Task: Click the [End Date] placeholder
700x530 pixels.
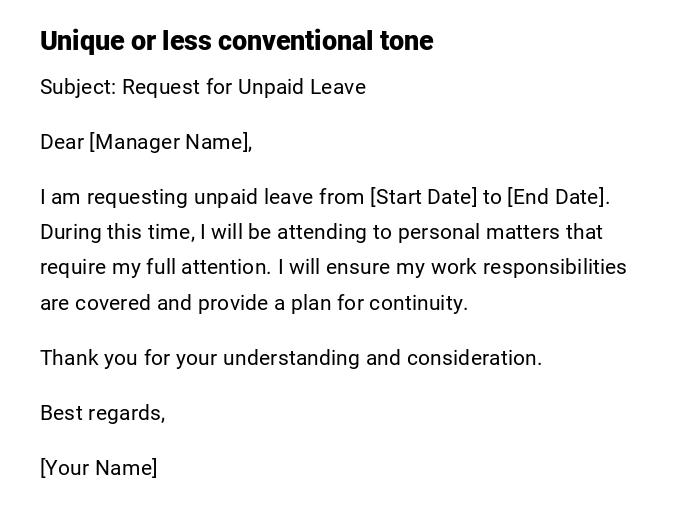Action: tap(556, 197)
